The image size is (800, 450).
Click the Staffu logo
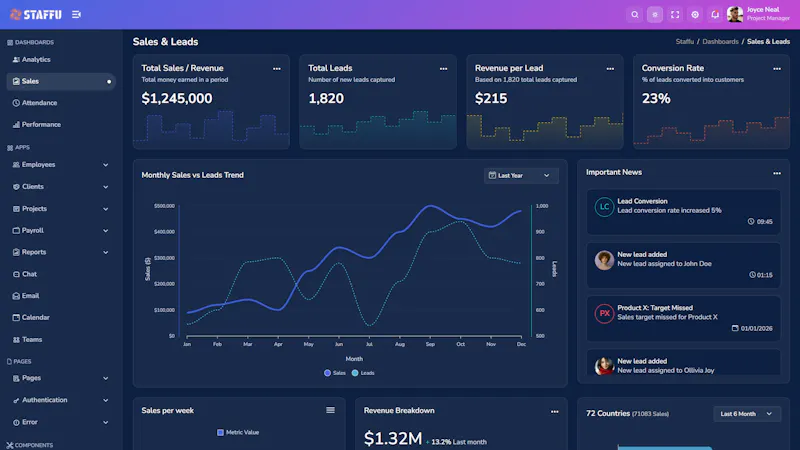36,15
